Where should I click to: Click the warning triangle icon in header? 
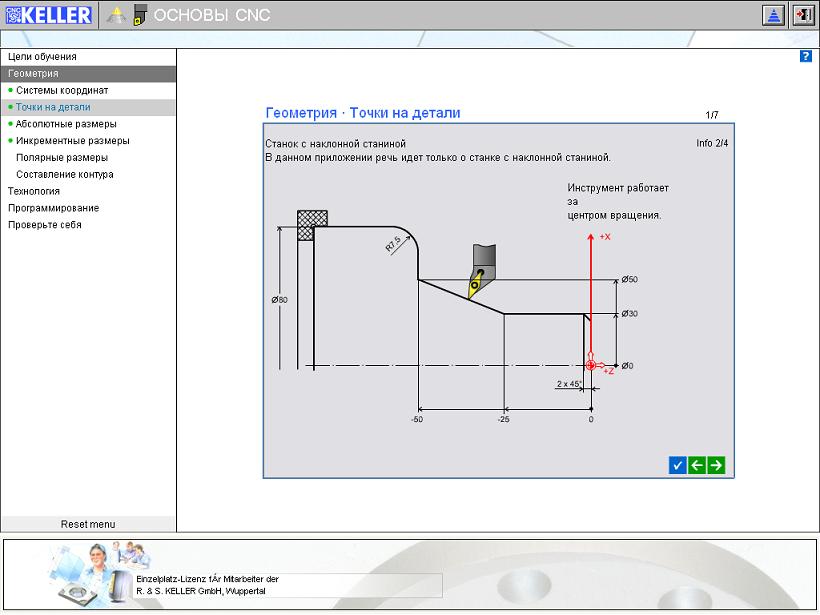coord(116,15)
